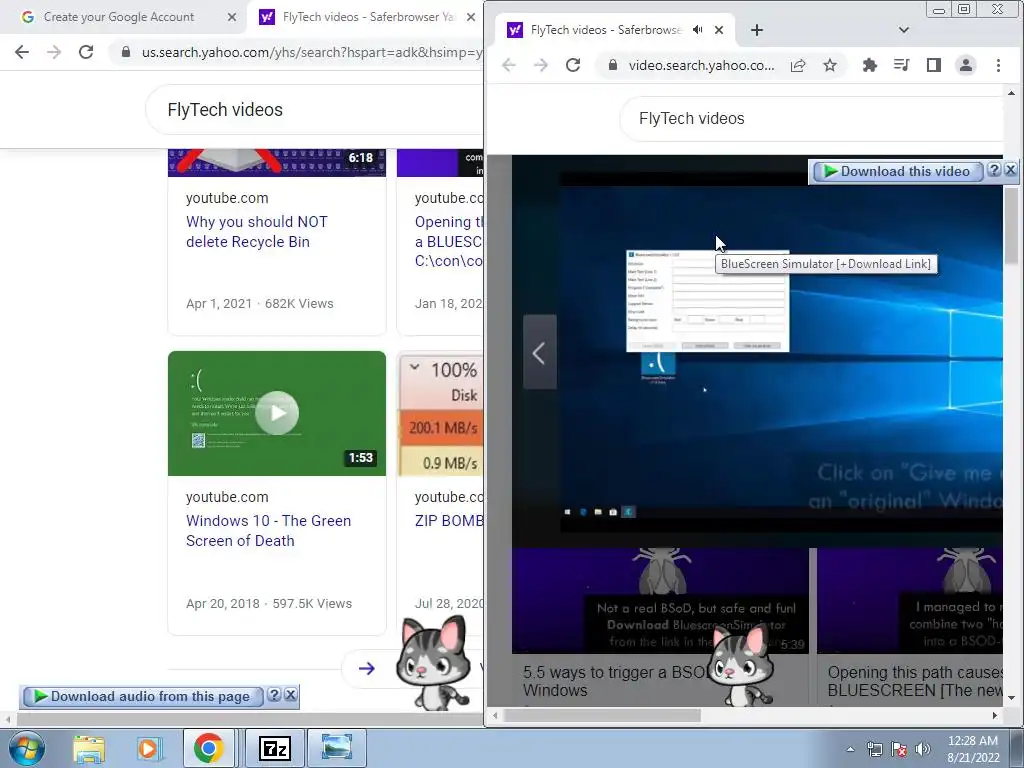Open tab search chevron in right window
The image size is (1024, 768).
904,30
